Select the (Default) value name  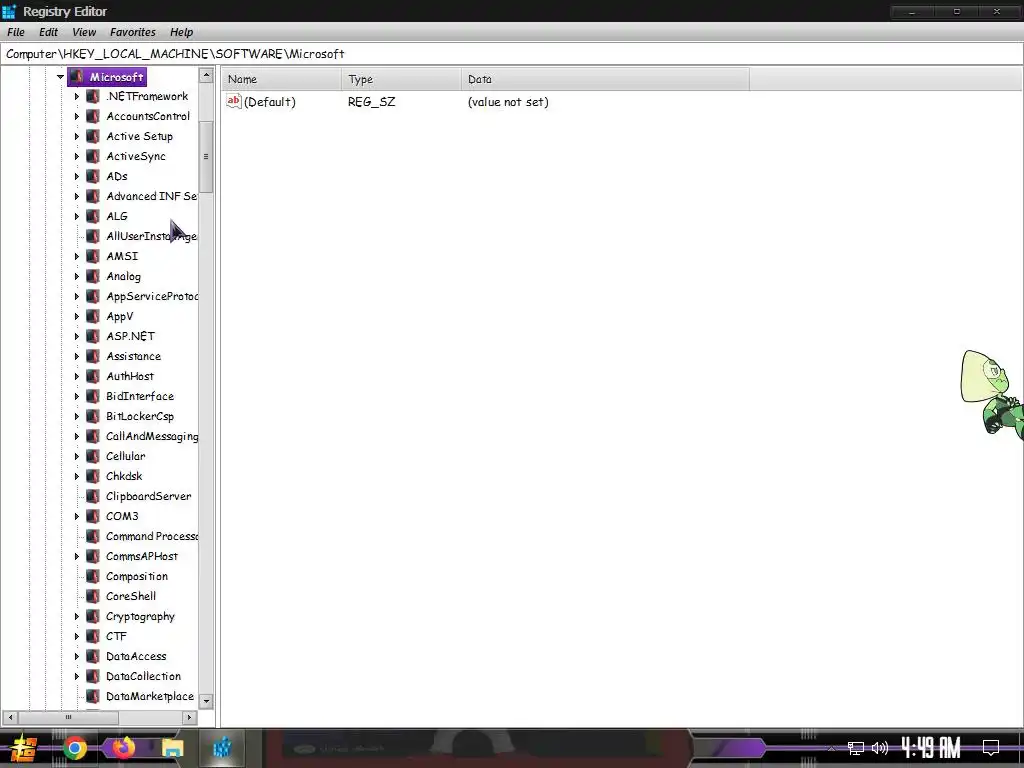point(270,102)
